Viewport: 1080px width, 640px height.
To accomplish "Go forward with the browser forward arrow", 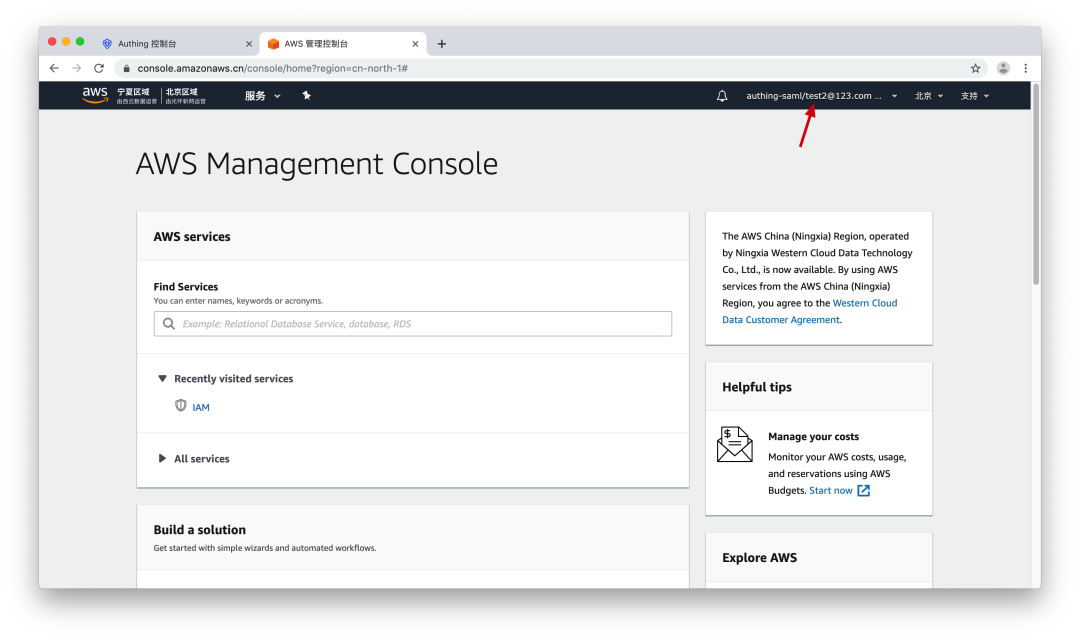I will point(76,68).
